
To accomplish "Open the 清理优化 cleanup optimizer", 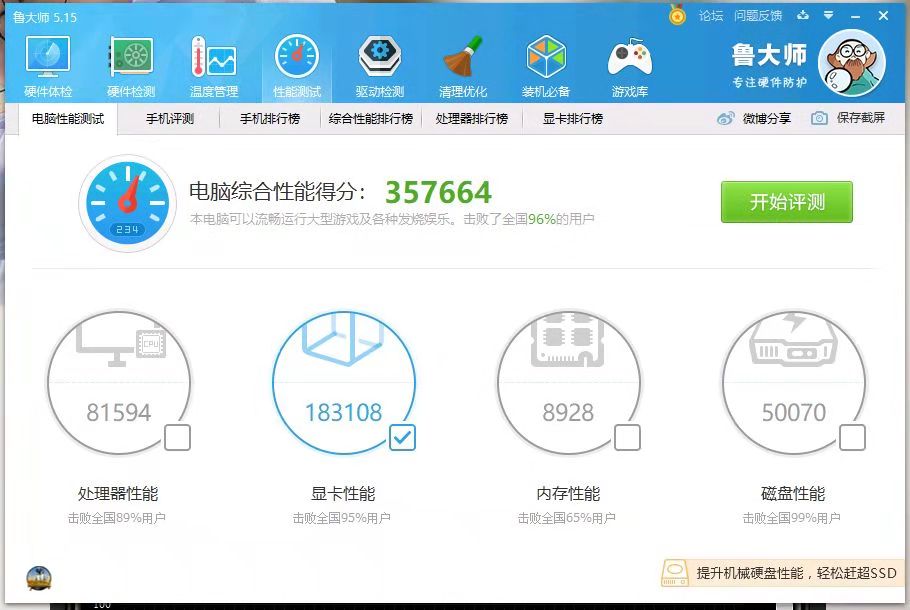I will [462, 63].
